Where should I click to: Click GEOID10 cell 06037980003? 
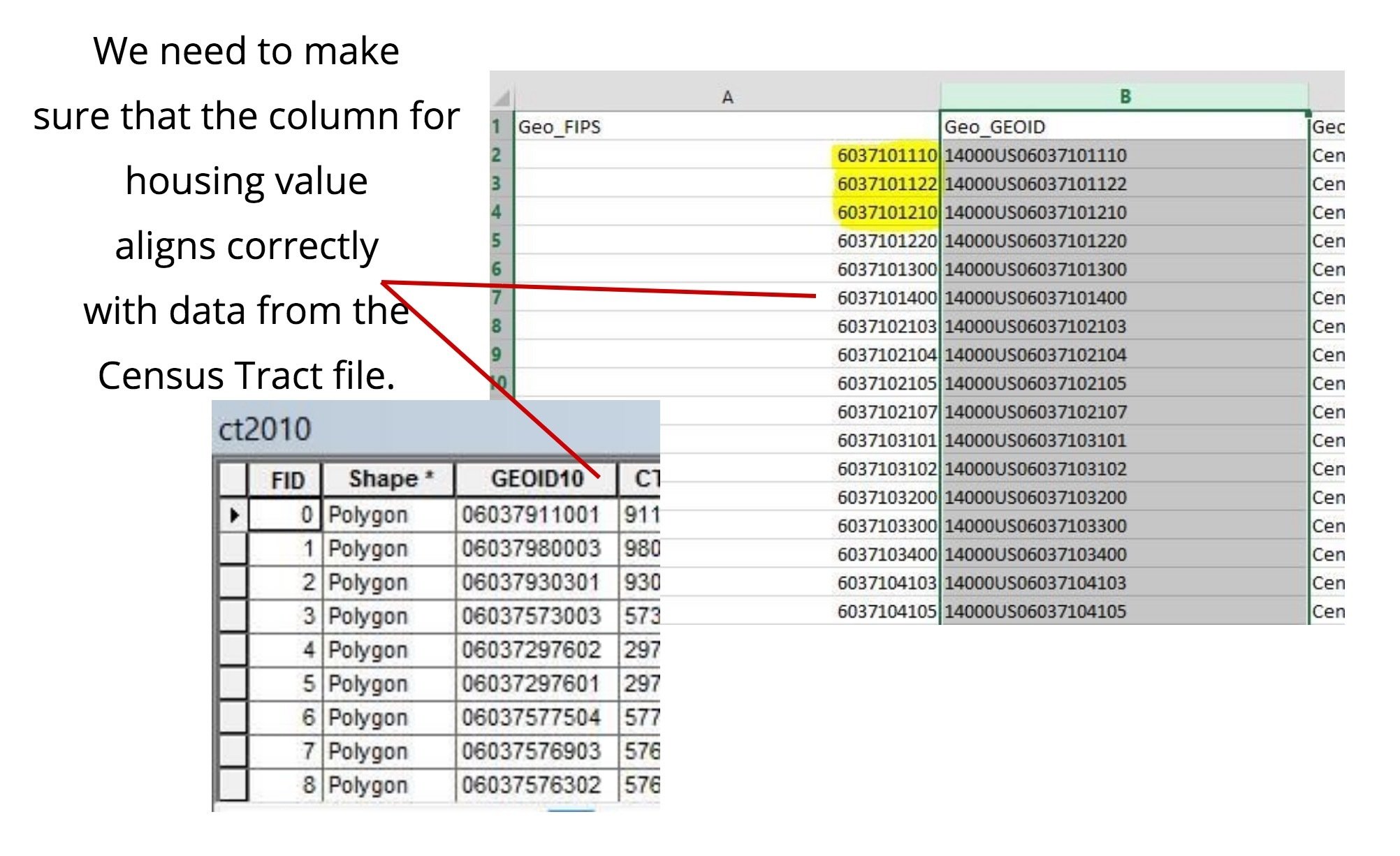[x=530, y=549]
